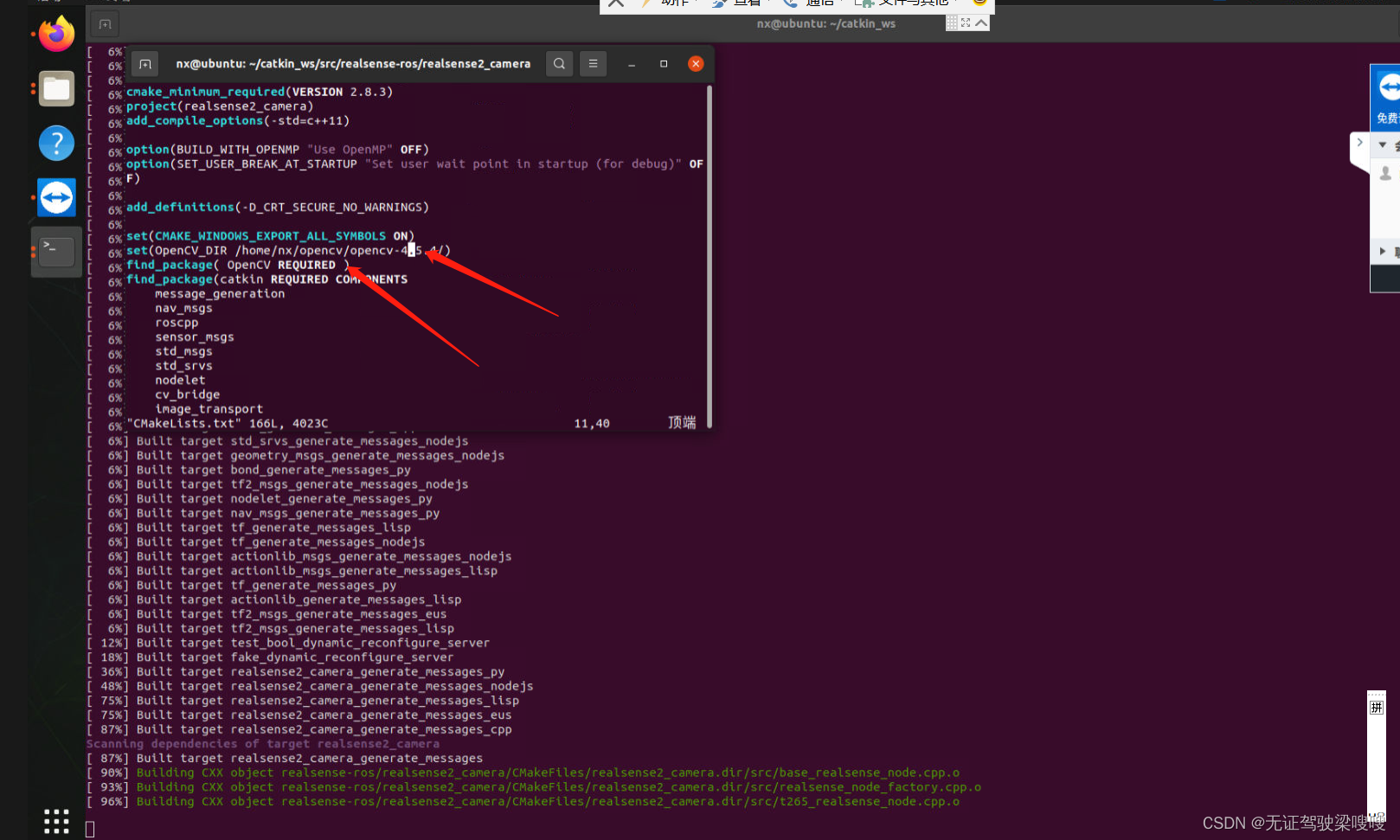Click the monitor grid icon beside the session title

pos(952,22)
